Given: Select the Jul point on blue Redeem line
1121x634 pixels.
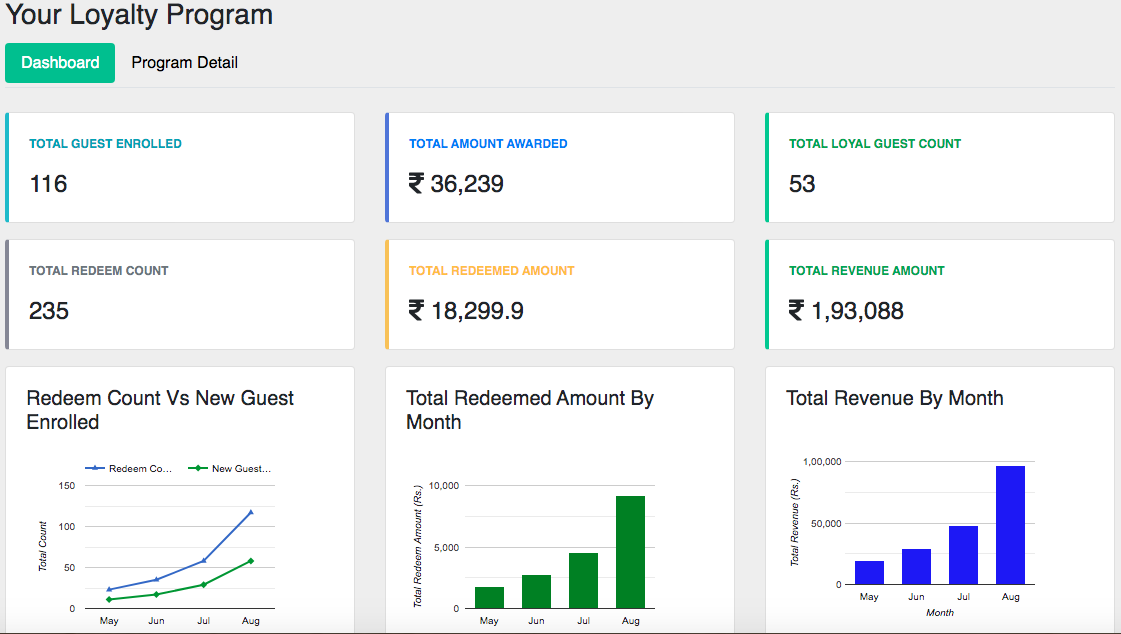Looking at the screenshot, I should click(x=203, y=561).
